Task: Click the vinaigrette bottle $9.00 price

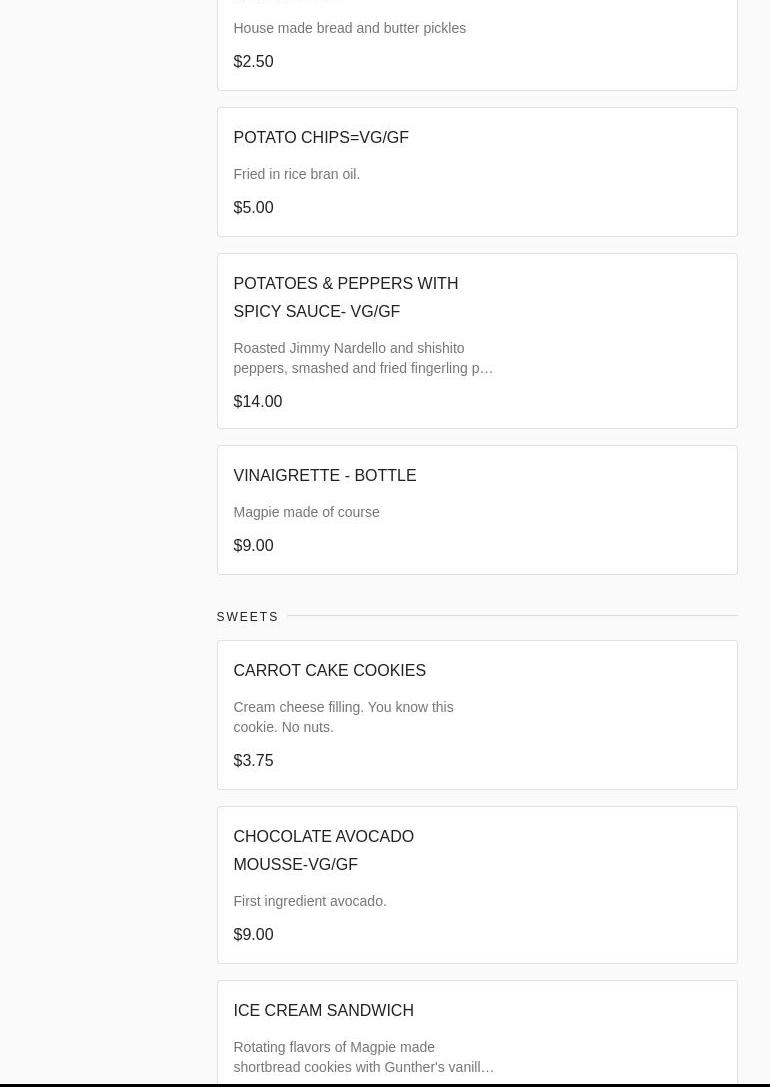Action: tap(253, 546)
